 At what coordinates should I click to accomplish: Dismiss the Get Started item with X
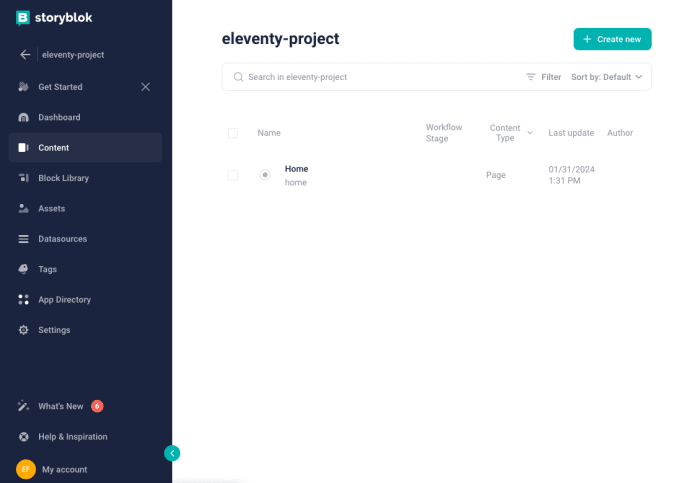[x=146, y=87]
